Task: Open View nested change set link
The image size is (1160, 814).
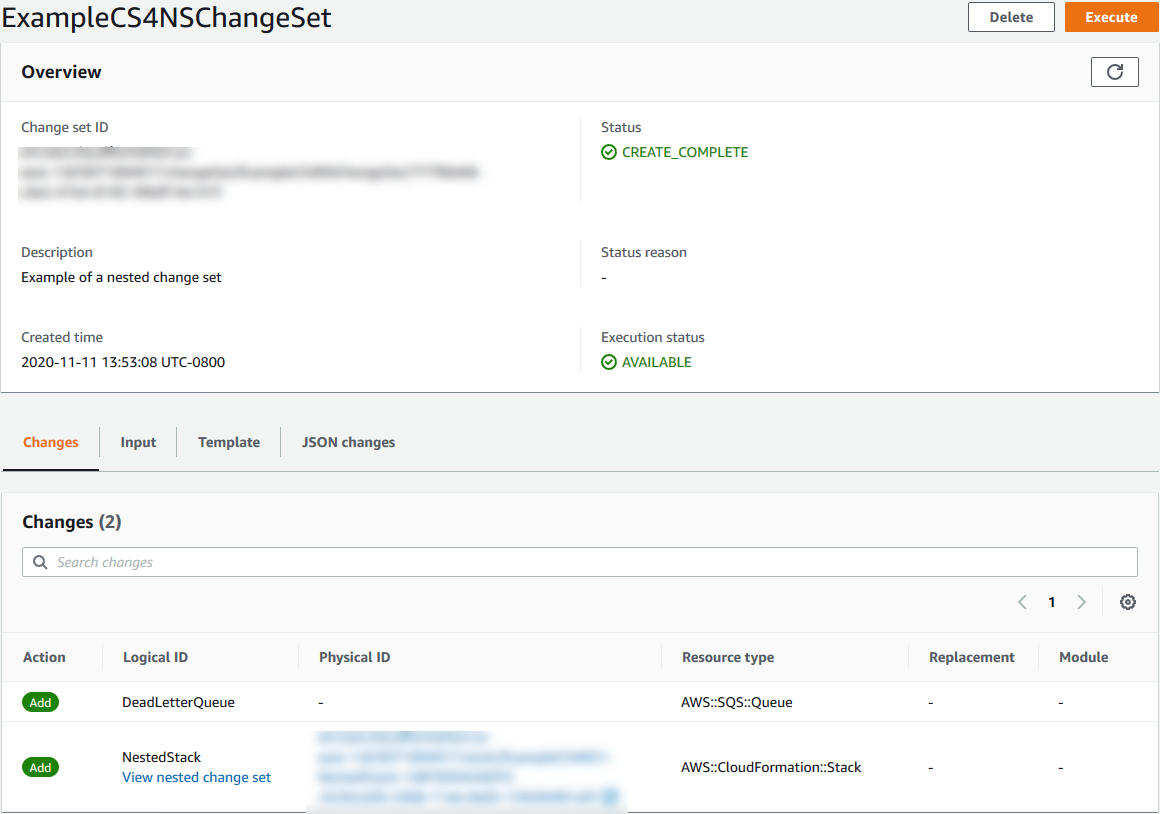Action: click(x=196, y=777)
